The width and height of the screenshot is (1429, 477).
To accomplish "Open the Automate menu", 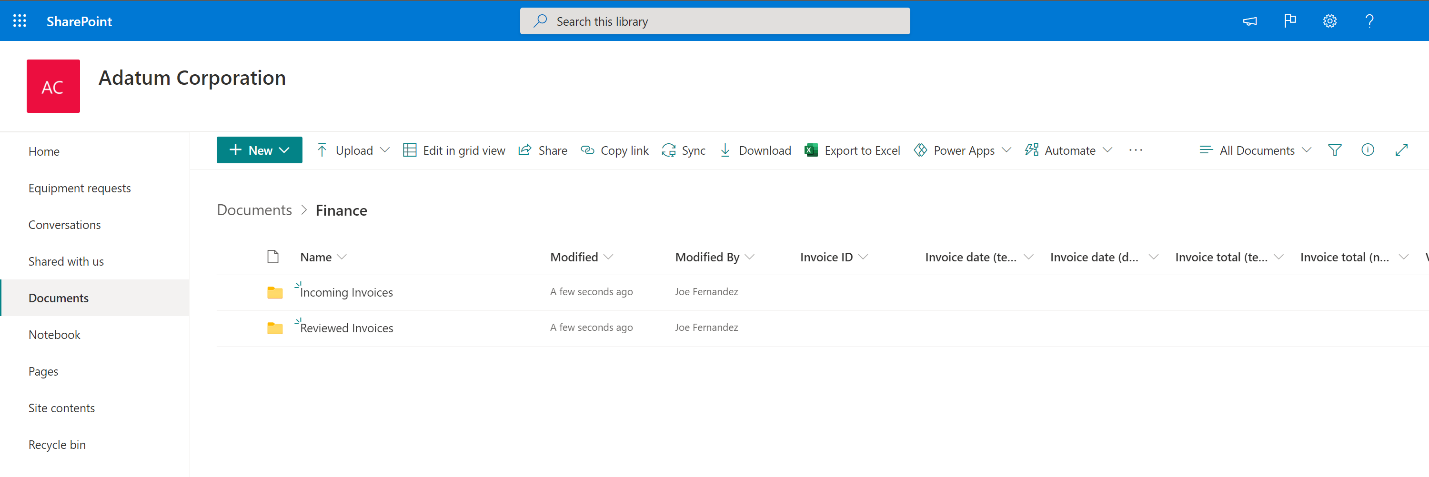I will pos(1069,150).
